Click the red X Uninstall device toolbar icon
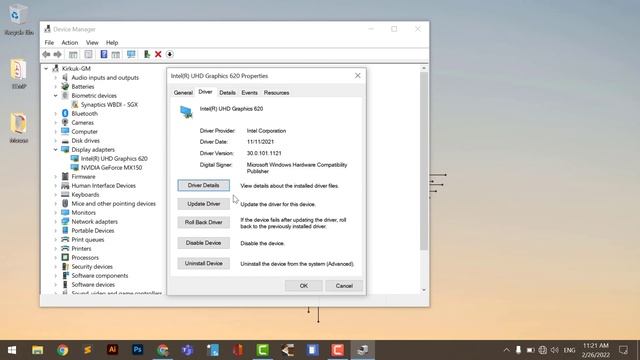 point(158,54)
